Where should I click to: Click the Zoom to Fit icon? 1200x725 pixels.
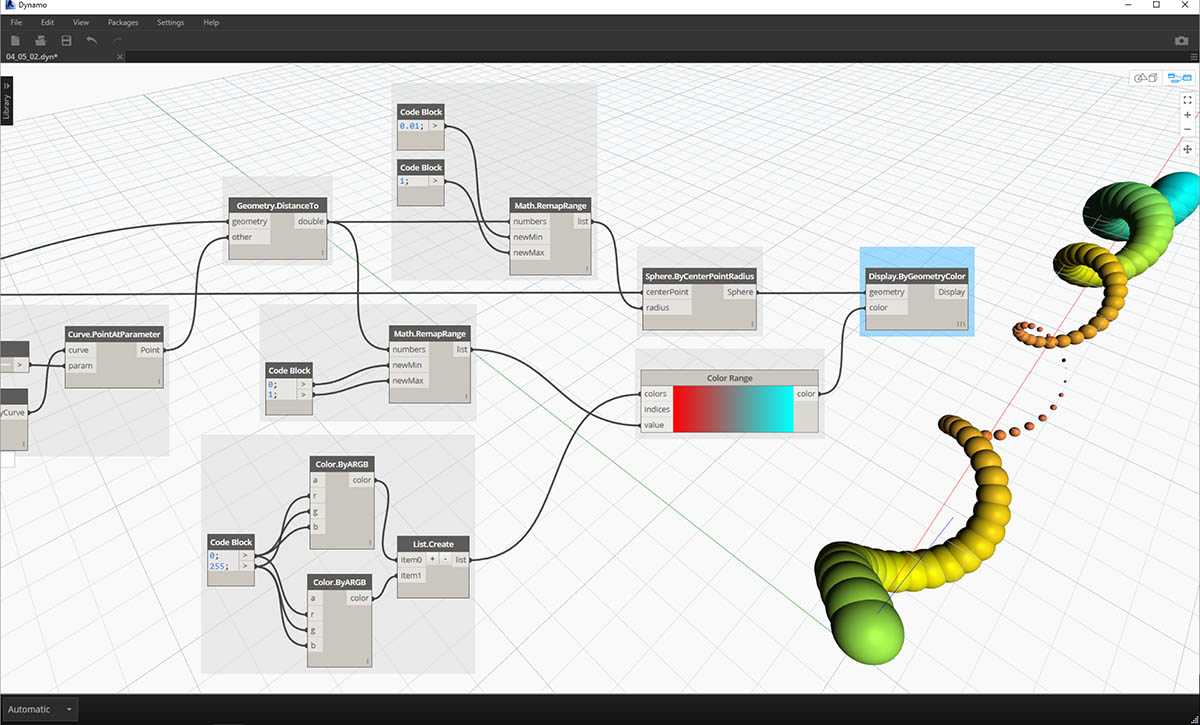(1187, 100)
